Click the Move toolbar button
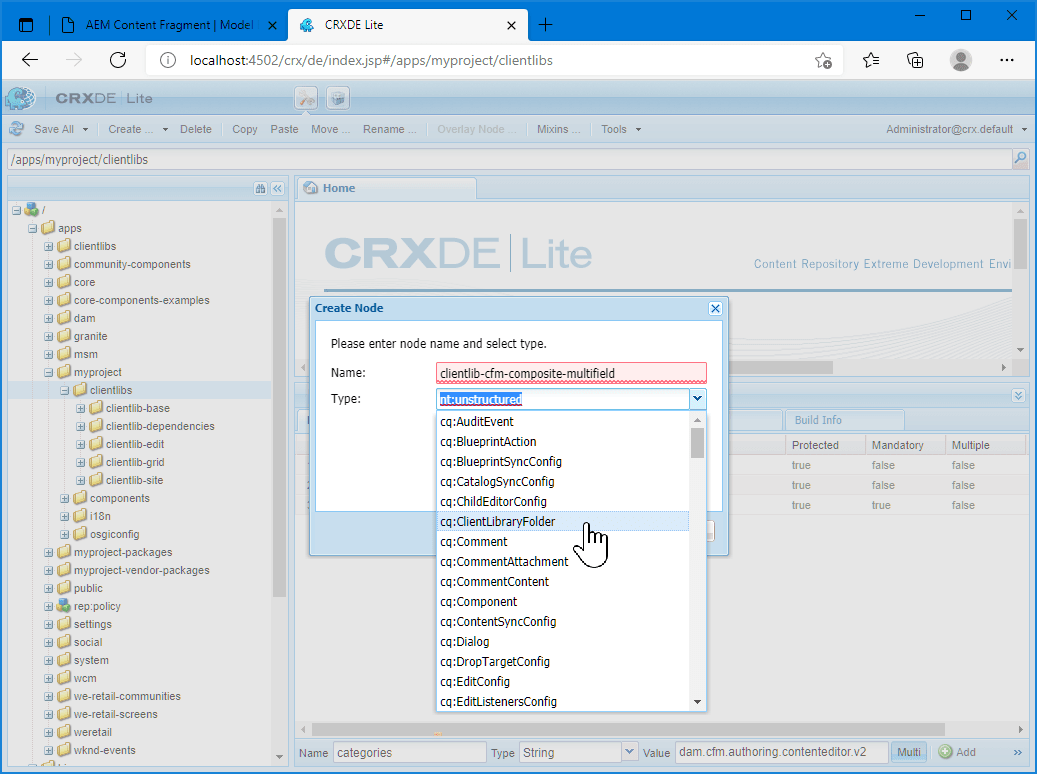The height and width of the screenshot is (774, 1037). (331, 130)
